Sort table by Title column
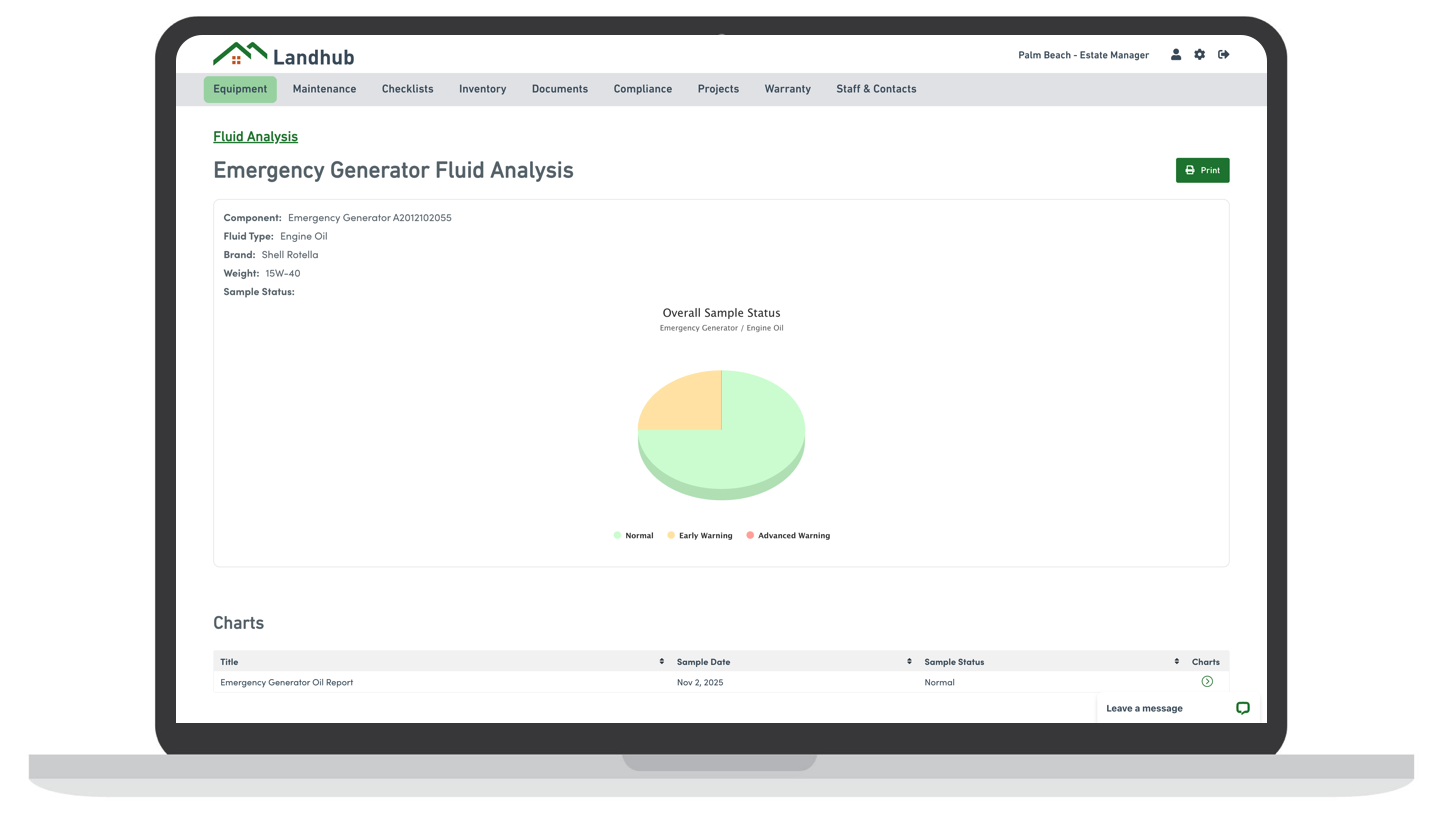 click(x=661, y=662)
